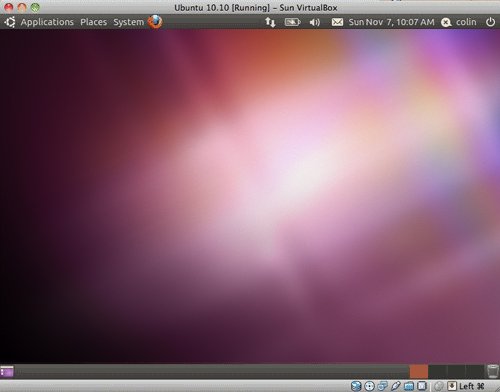Click the VirtualBox USB devices icon
500x392 pixels.
(396, 386)
